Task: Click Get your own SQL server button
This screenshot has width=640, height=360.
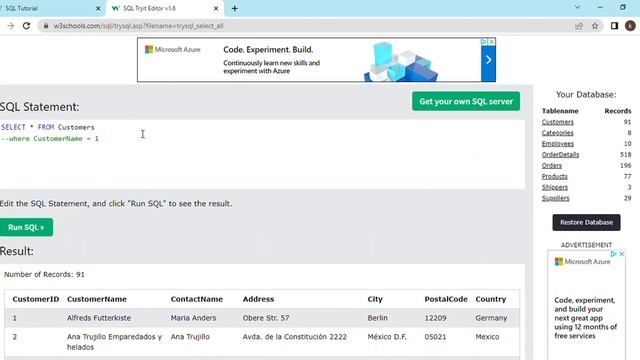Action: click(x=466, y=101)
